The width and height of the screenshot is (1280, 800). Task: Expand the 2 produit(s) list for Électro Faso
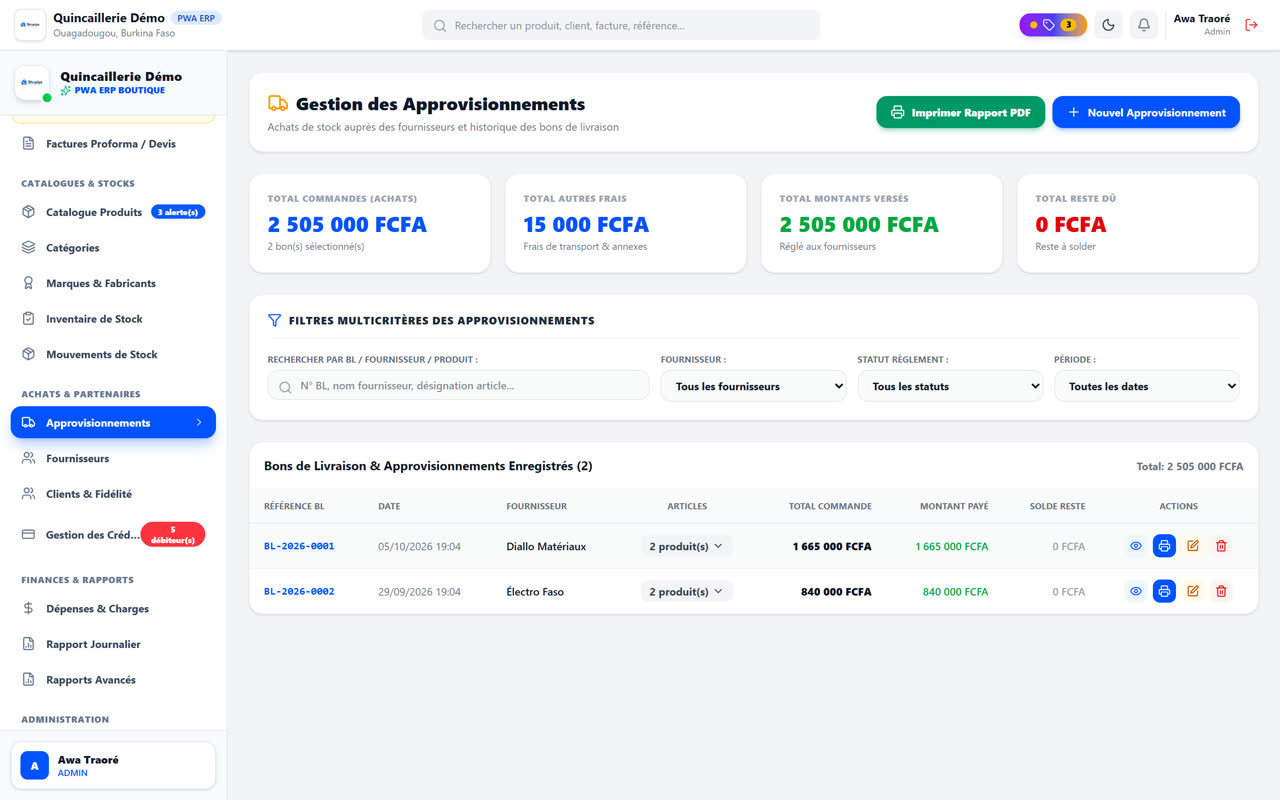(x=687, y=591)
